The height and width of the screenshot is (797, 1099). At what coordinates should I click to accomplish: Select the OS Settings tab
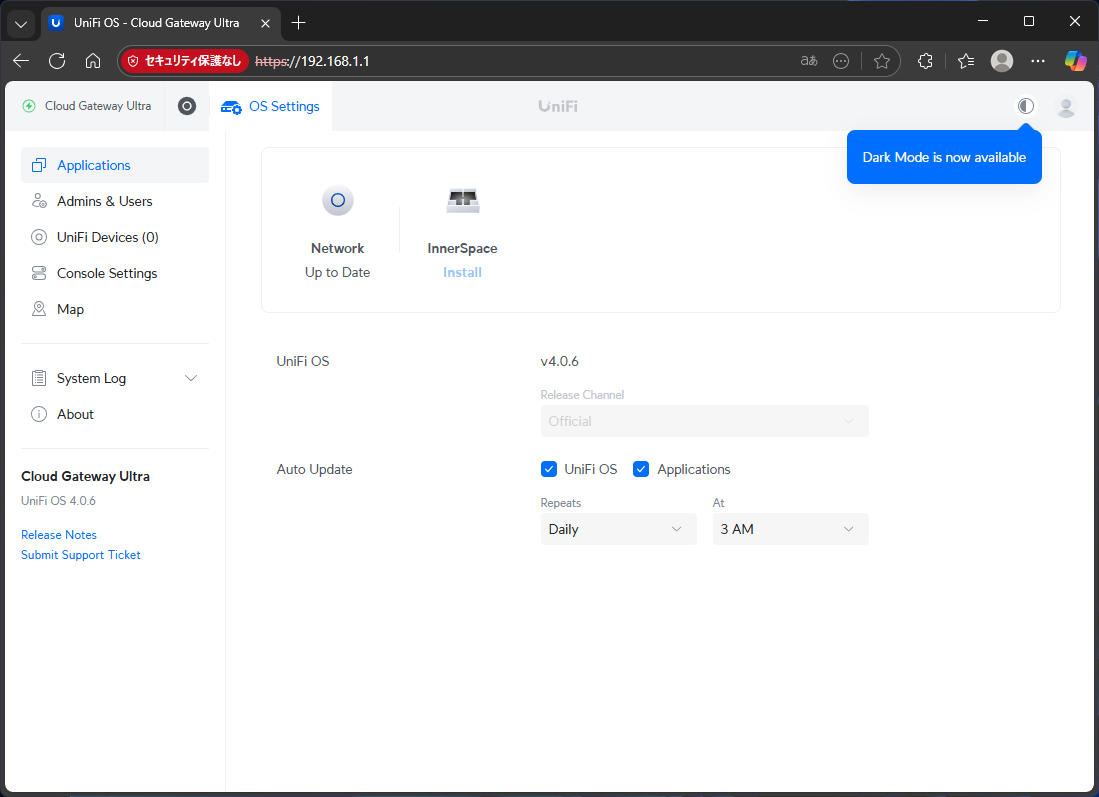pos(271,106)
